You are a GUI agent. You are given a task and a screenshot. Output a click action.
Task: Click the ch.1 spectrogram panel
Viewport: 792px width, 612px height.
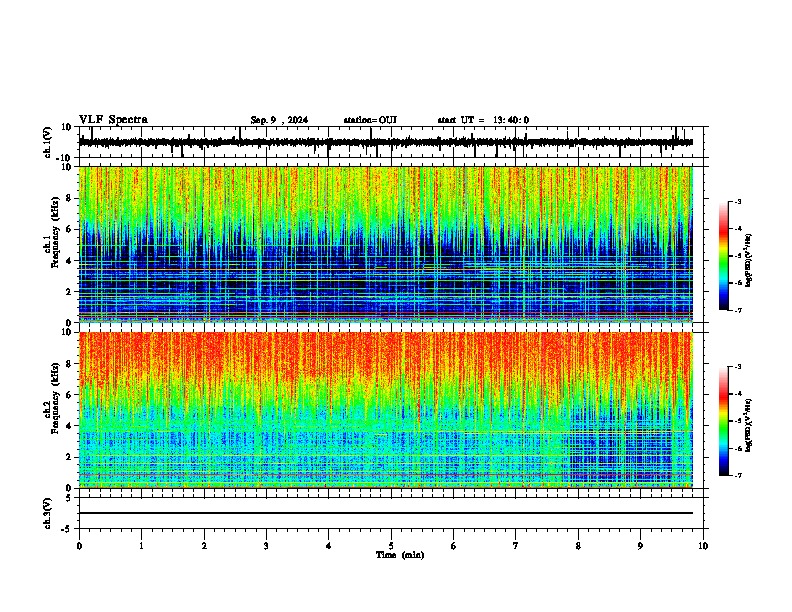386,244
